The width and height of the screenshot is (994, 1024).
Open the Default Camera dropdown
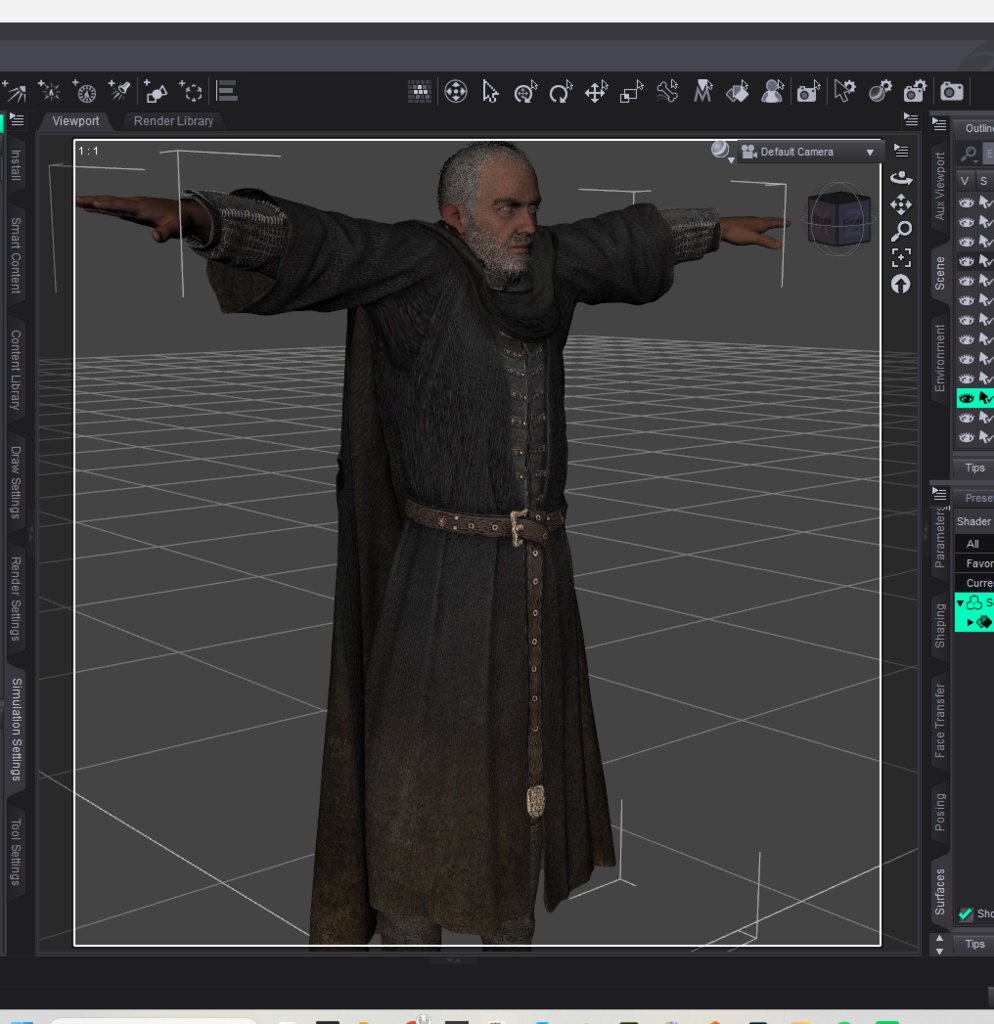(x=809, y=152)
